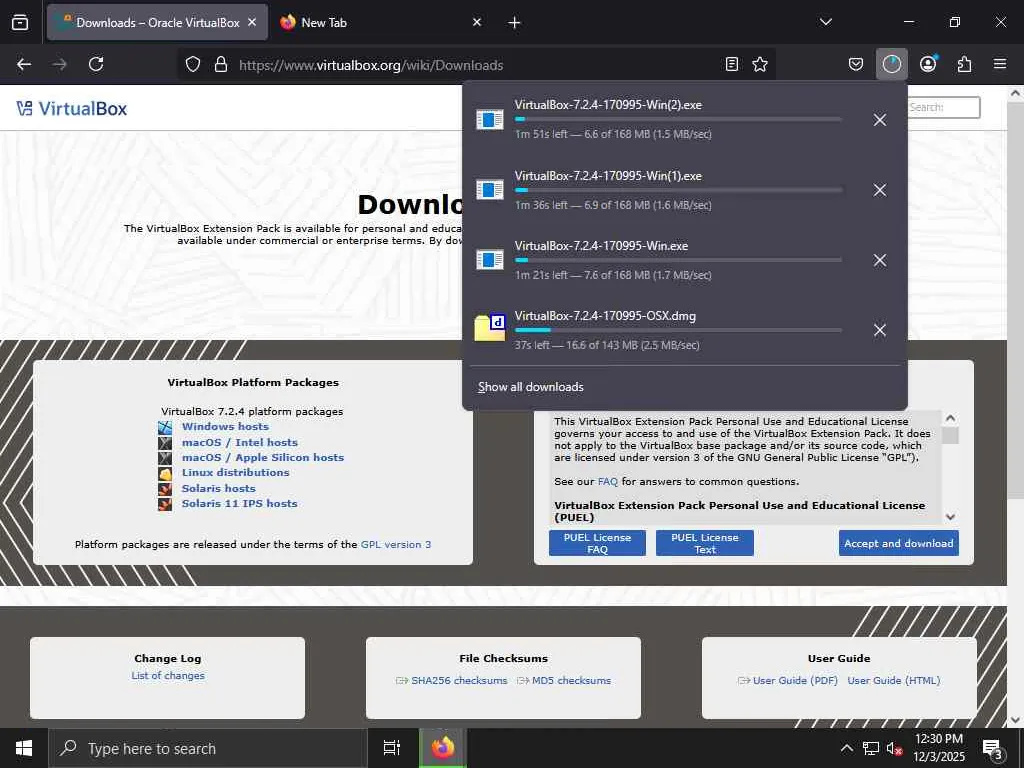The image size is (1024, 768).
Task: Click the VirtualBox site Search field
Action: [x=943, y=107]
